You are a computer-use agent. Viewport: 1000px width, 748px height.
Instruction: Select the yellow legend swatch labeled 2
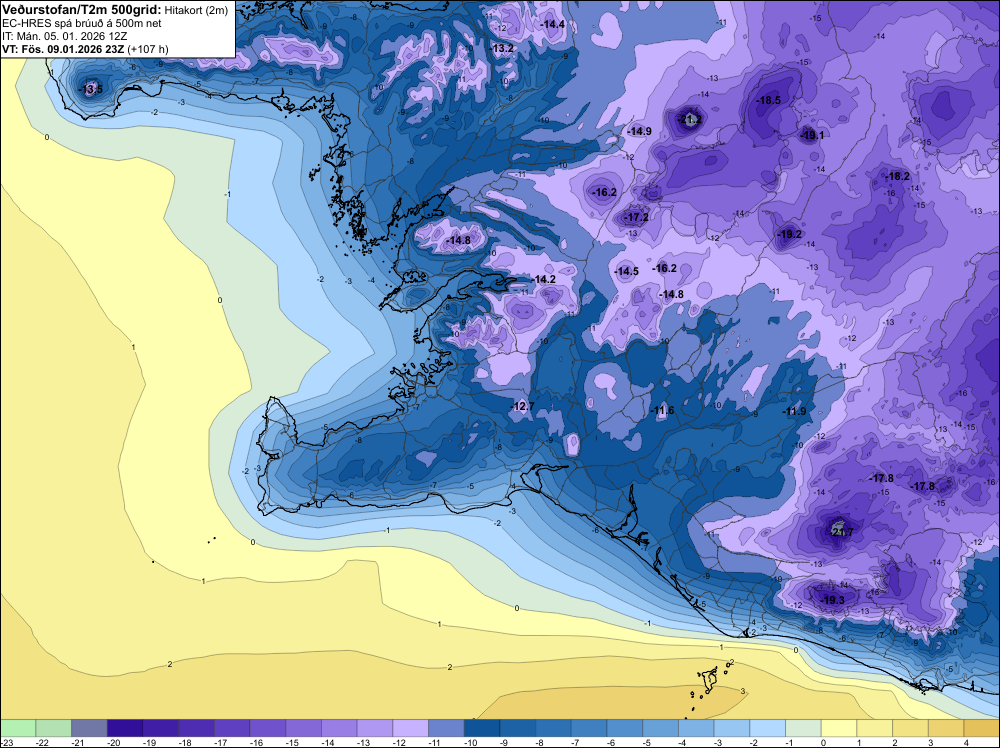point(911,728)
